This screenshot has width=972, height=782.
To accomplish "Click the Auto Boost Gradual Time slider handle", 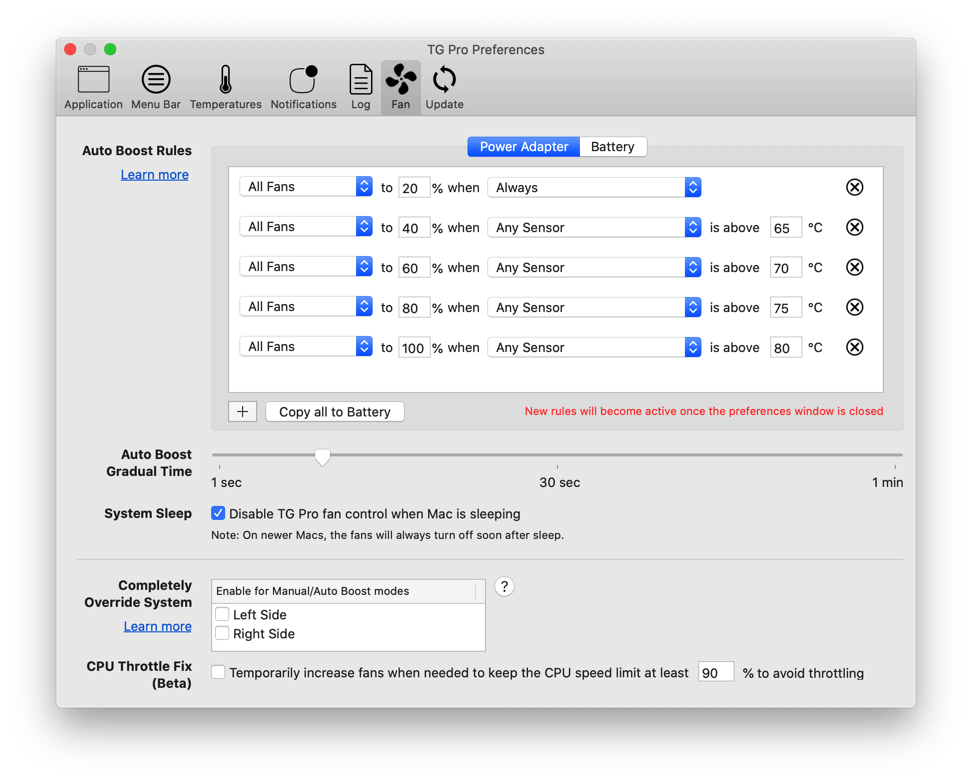I will (322, 457).
